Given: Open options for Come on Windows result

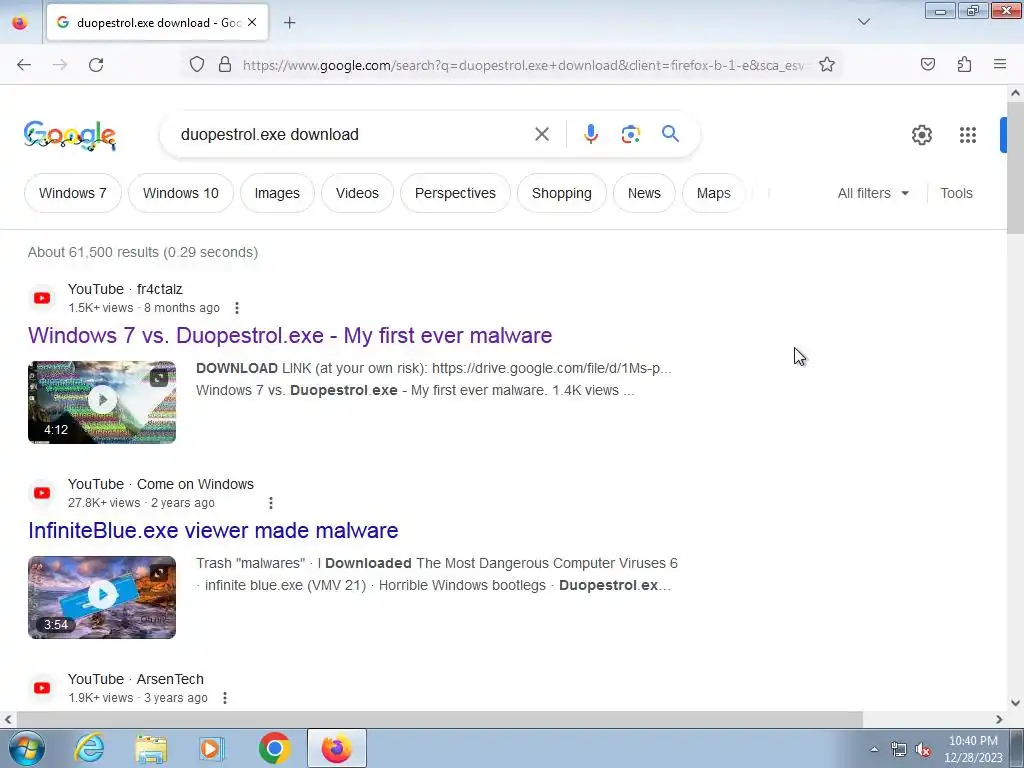Looking at the screenshot, I should (270, 503).
